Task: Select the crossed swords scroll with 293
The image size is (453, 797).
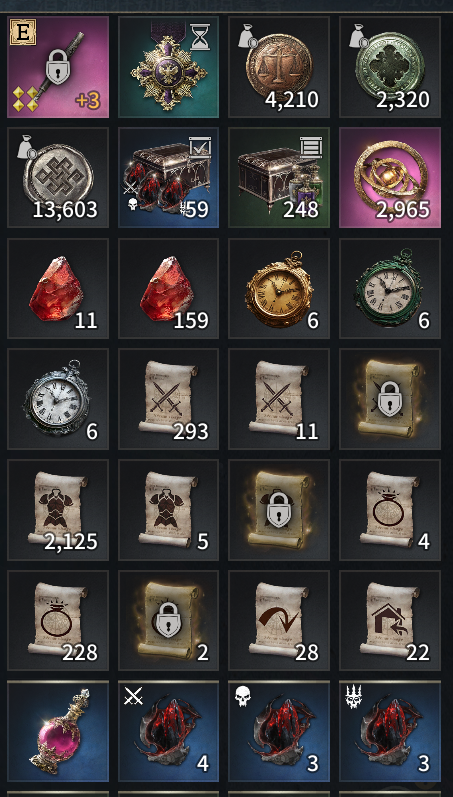Action: [169, 399]
